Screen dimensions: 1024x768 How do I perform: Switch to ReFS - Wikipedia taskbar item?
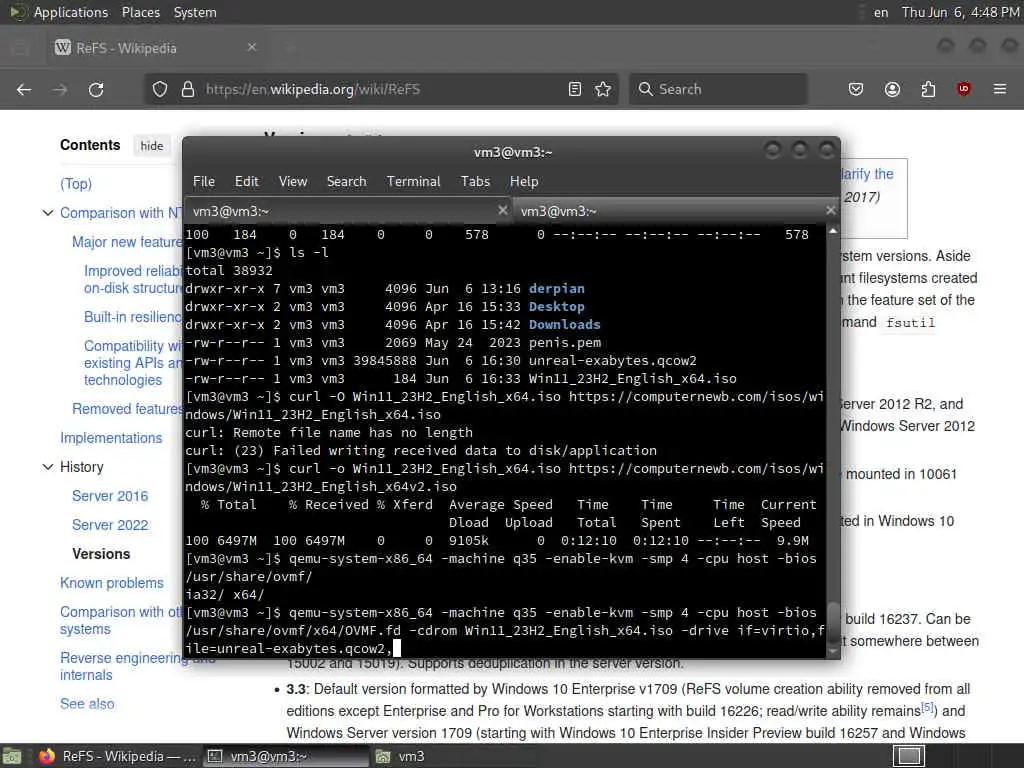[x=118, y=756]
